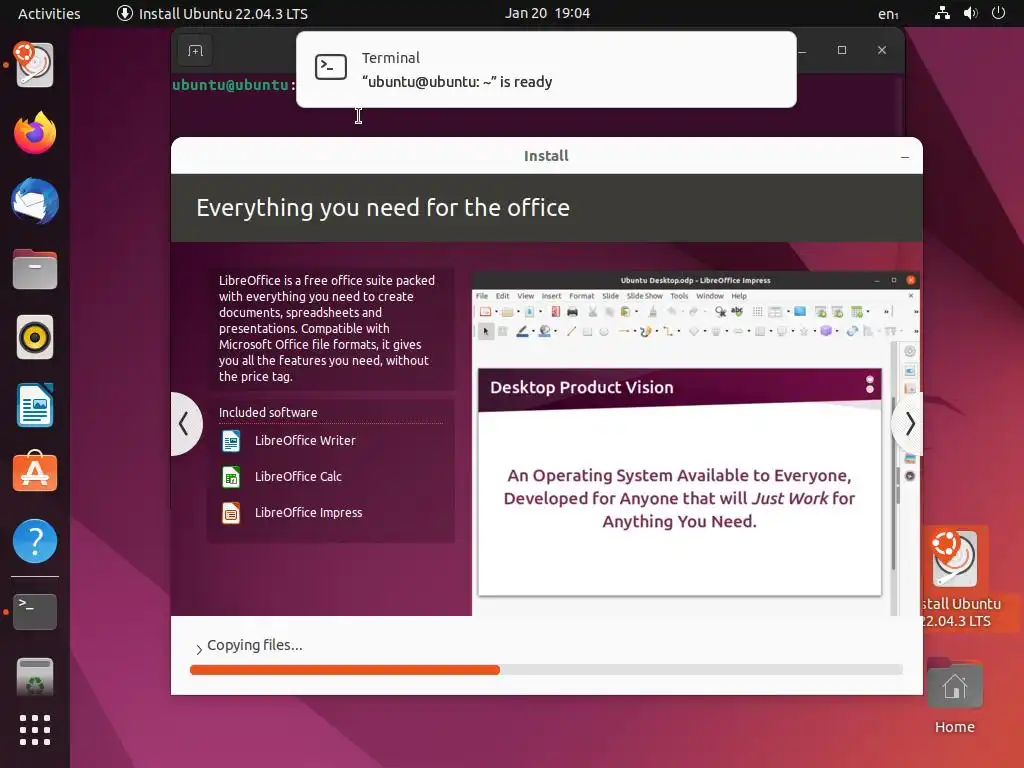Open the Ubuntu installer icon in the dock
This screenshot has width=1024, height=768.
click(35, 65)
